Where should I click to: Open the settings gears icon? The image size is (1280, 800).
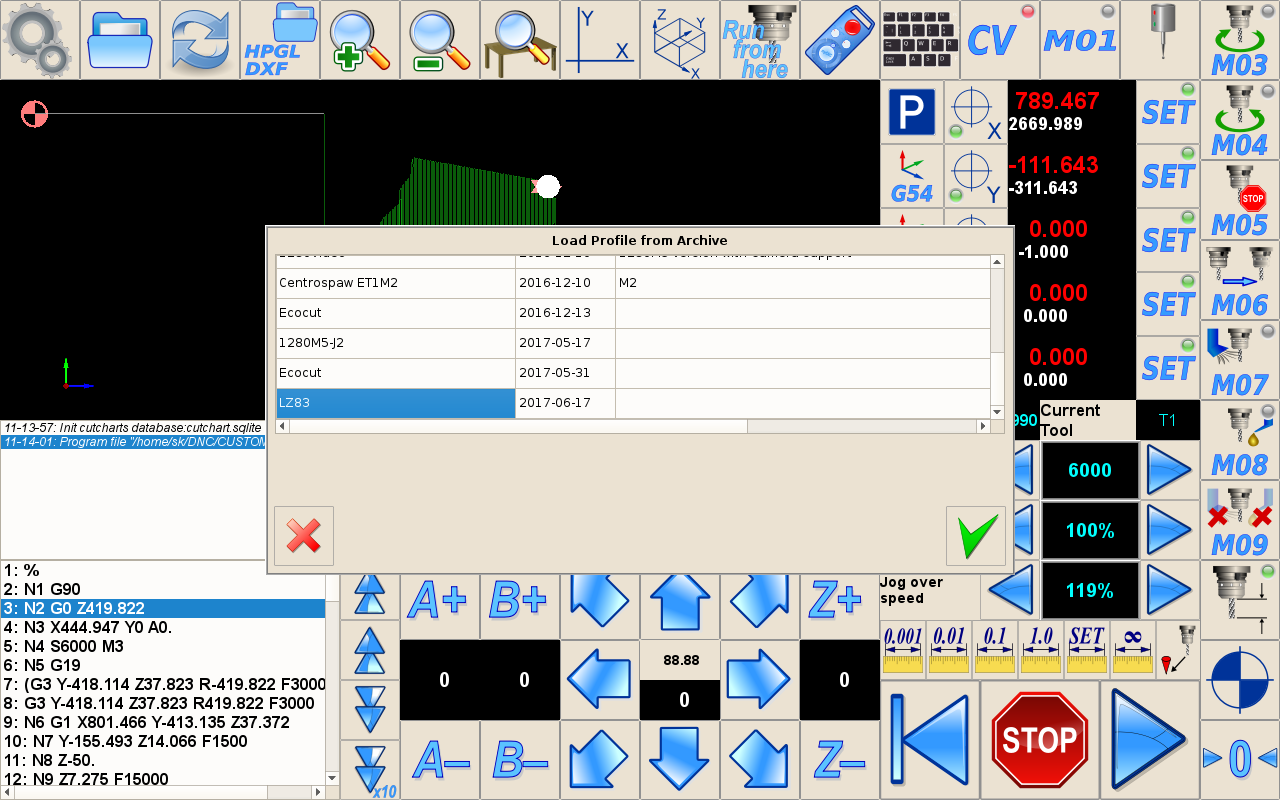(39, 40)
